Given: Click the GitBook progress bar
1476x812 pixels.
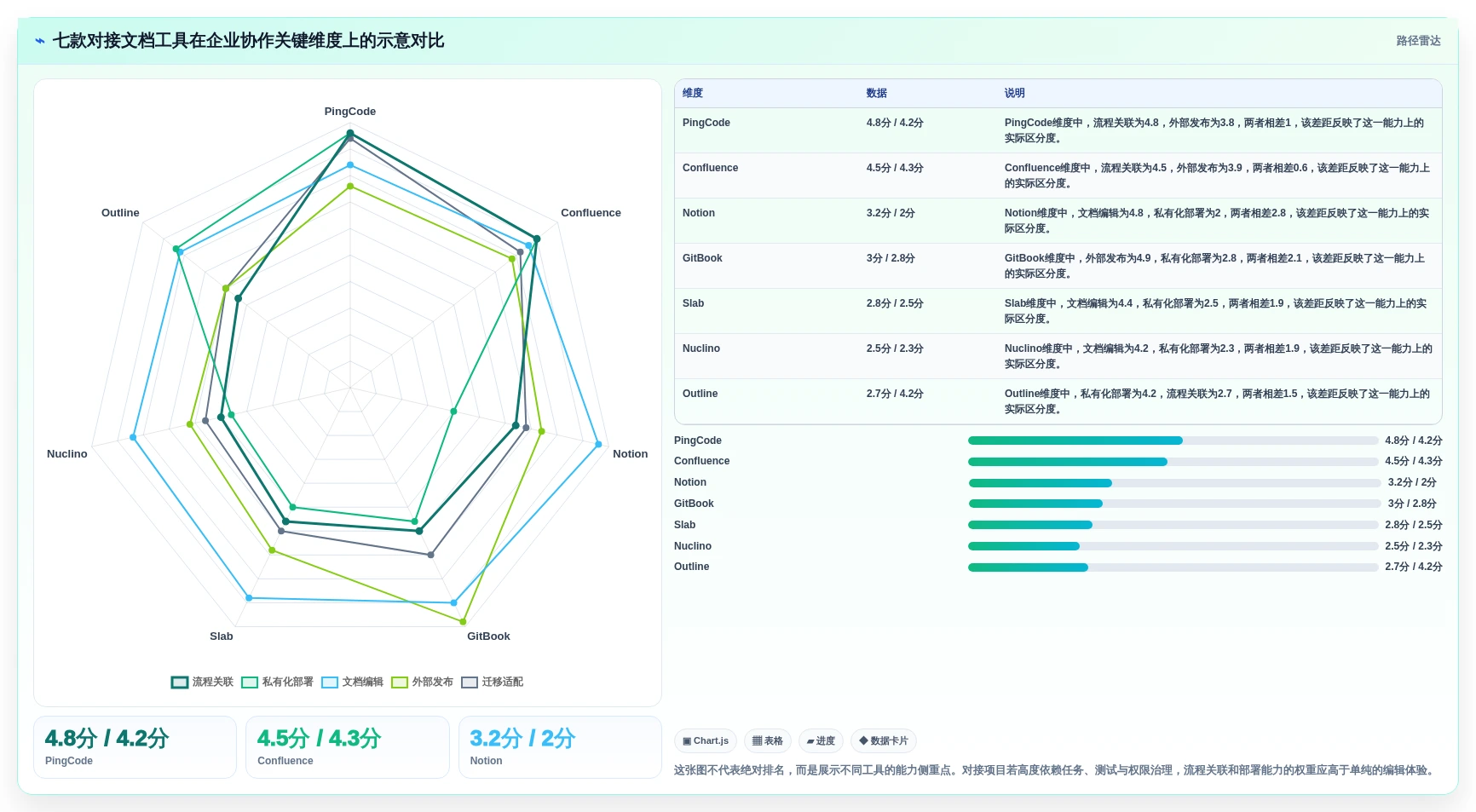Looking at the screenshot, I should coord(1174,504).
